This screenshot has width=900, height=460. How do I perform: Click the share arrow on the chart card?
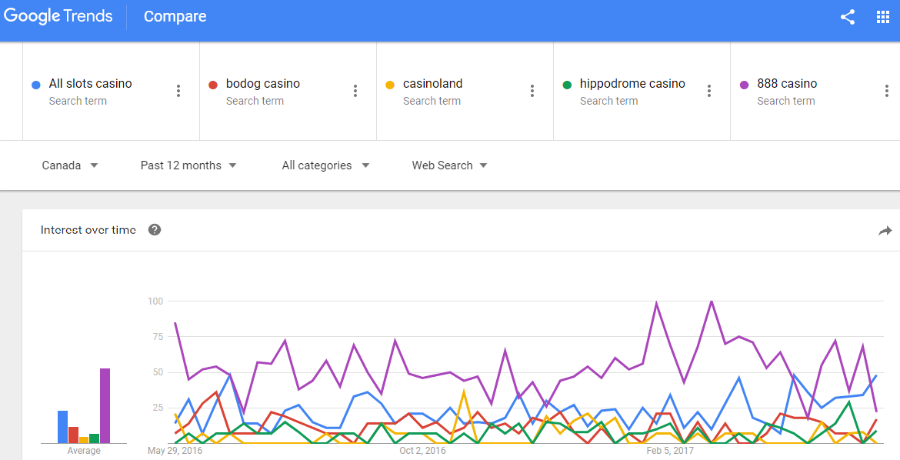pos(885,231)
